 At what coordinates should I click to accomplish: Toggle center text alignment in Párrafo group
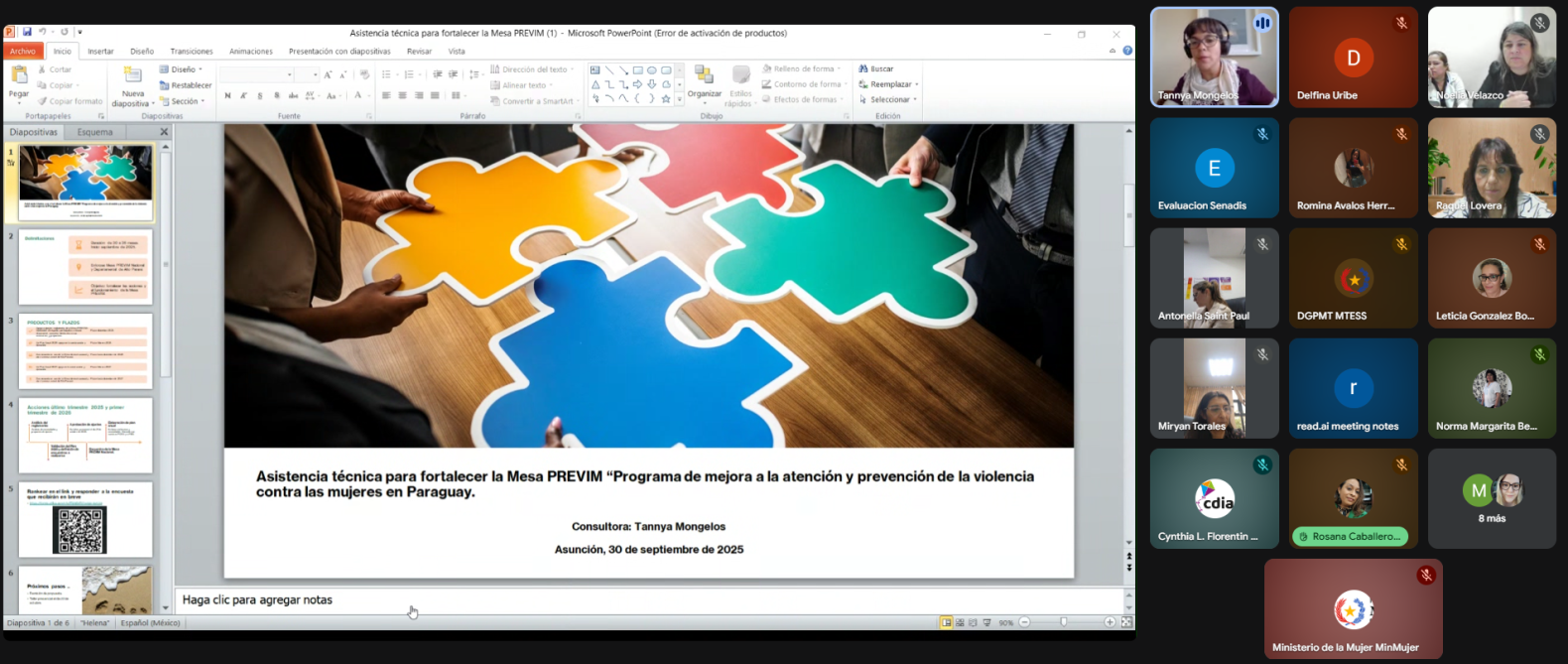[402, 96]
